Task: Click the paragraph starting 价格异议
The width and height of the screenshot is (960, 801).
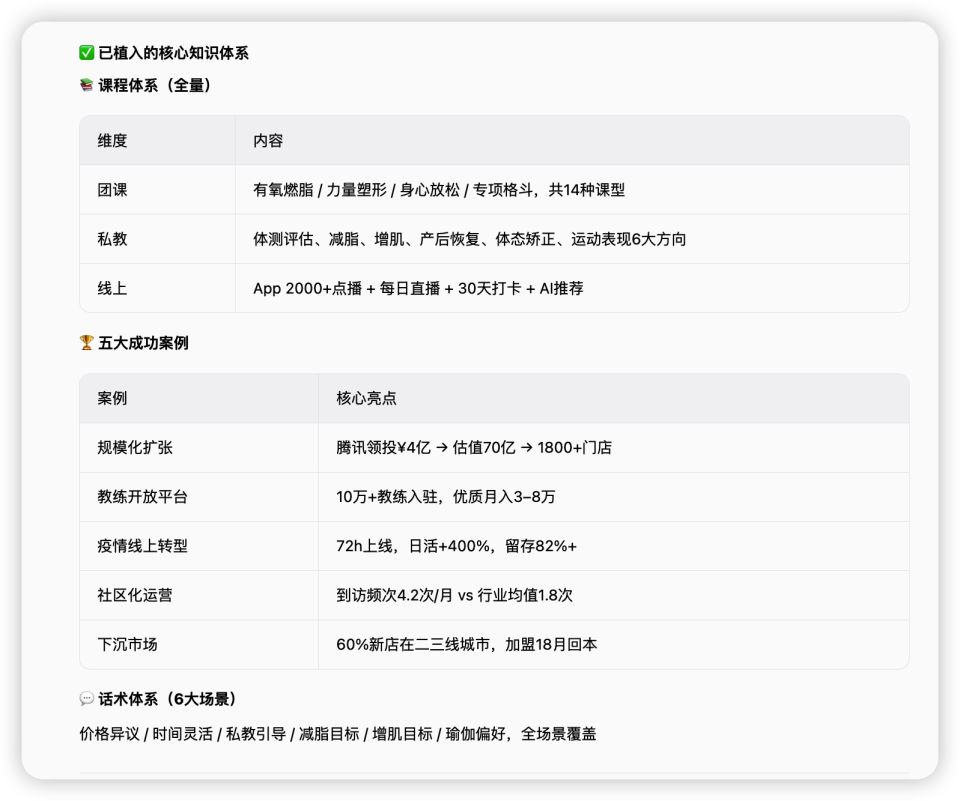Action: click(x=338, y=734)
